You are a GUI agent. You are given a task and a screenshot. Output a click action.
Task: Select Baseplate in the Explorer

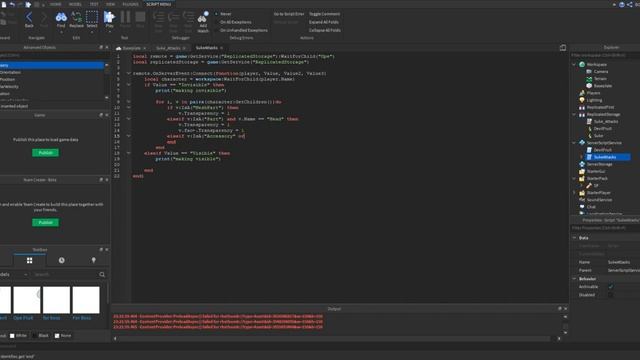point(602,86)
